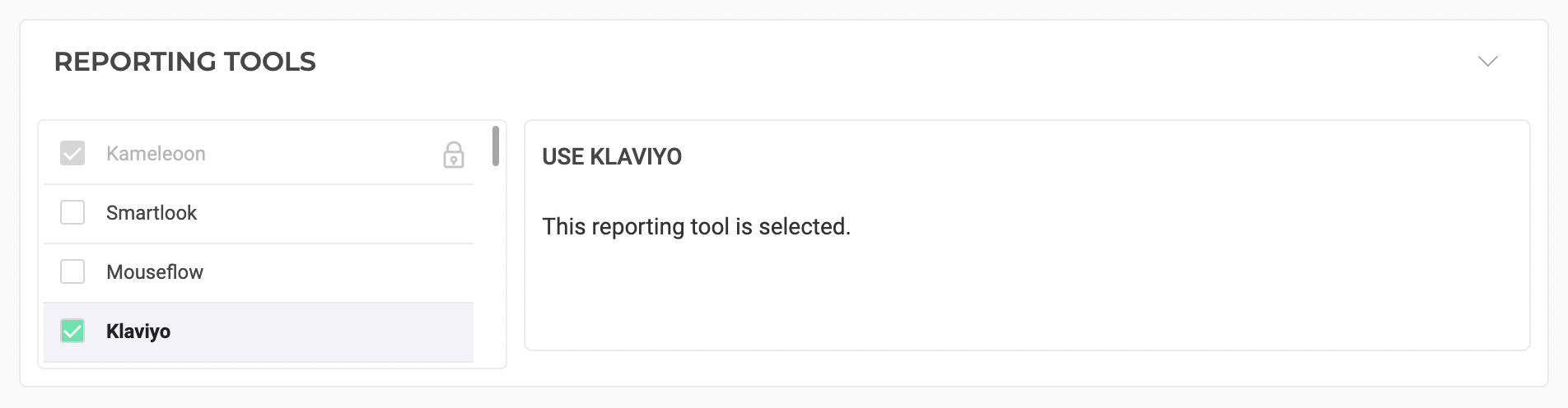Click the tools list scrollbar thumb
1568x408 pixels.
pyautogui.click(x=495, y=146)
